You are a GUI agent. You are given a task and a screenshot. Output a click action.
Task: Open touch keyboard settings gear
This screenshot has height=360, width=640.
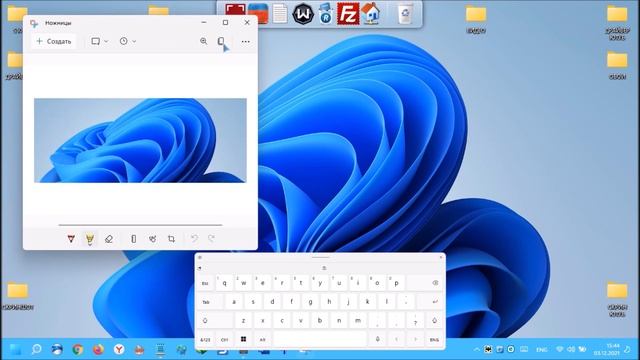tap(200, 258)
